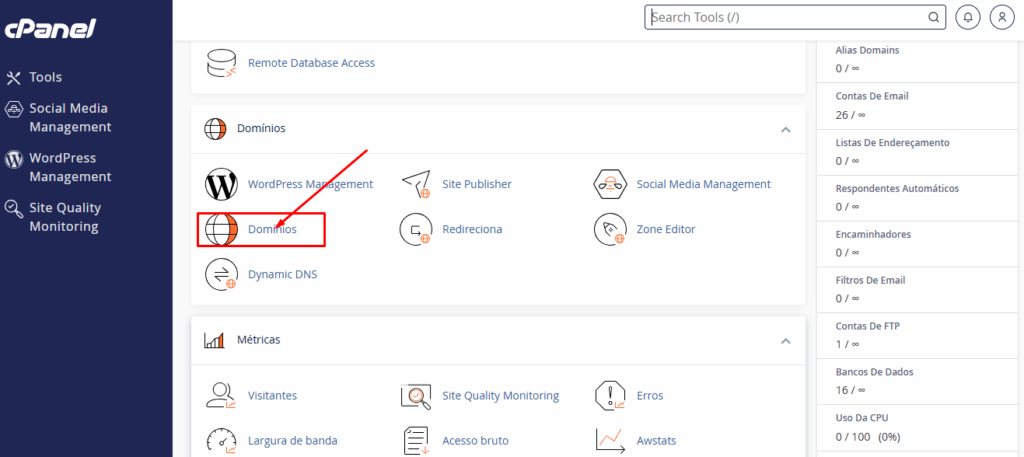Screen dimensions: 1024x457
Task: Click the Zone Editor icon
Action: [610, 229]
